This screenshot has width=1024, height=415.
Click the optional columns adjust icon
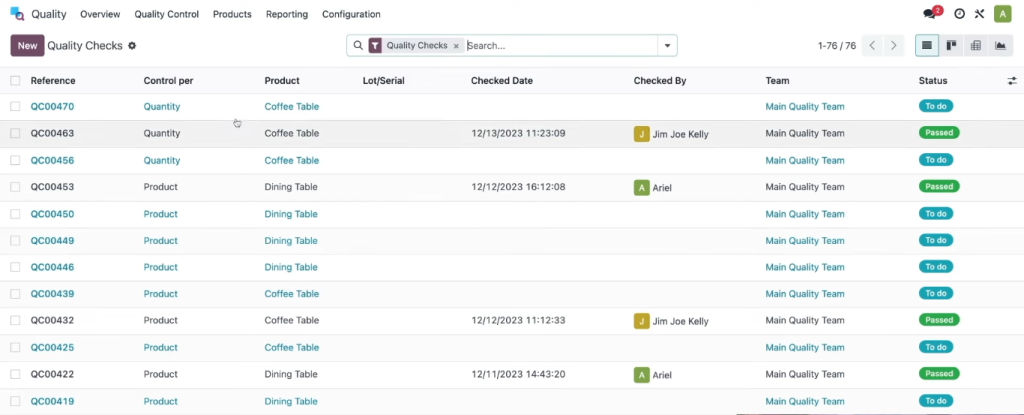coord(1012,81)
